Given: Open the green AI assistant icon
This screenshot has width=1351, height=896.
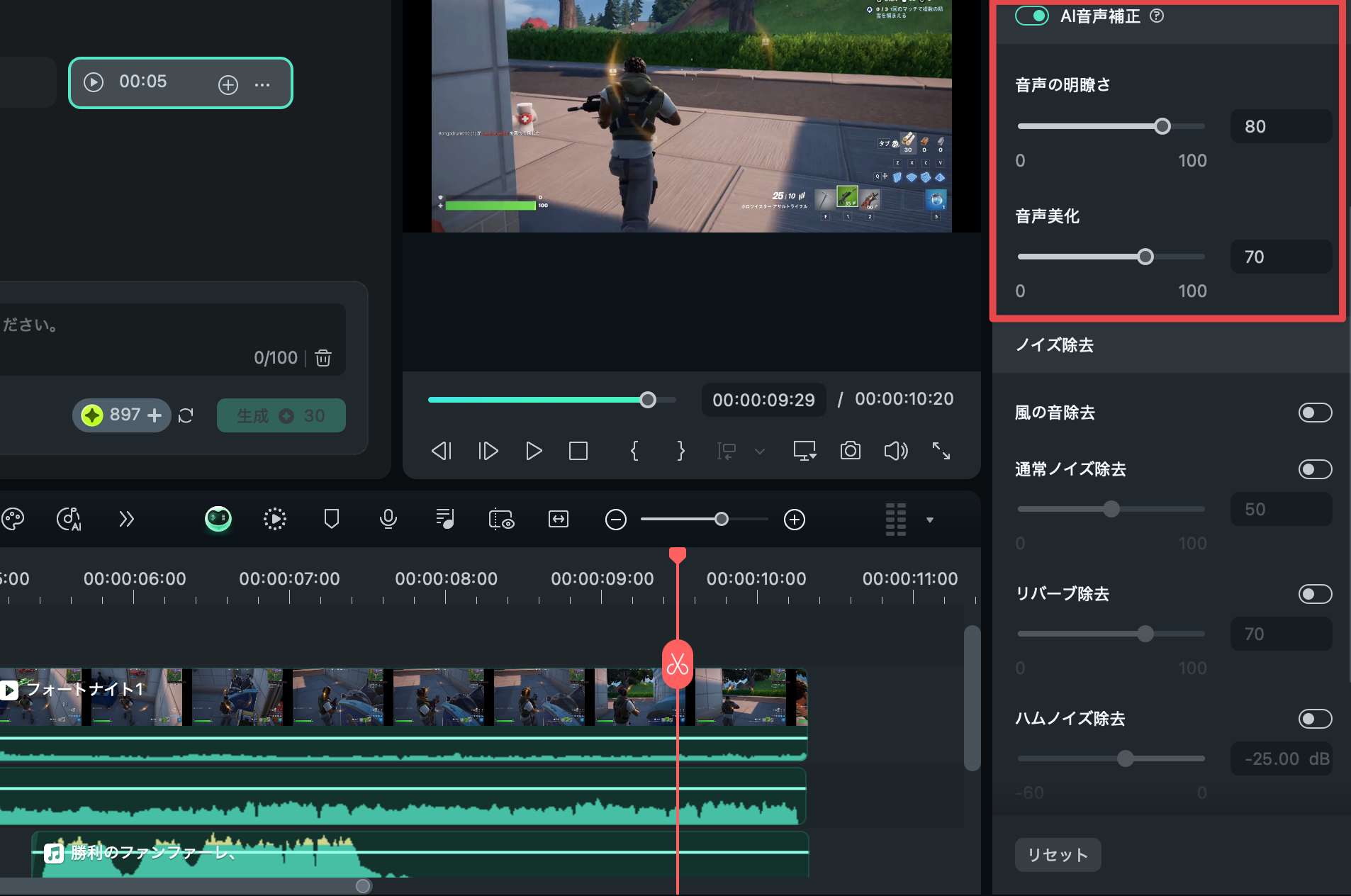Looking at the screenshot, I should [x=218, y=520].
